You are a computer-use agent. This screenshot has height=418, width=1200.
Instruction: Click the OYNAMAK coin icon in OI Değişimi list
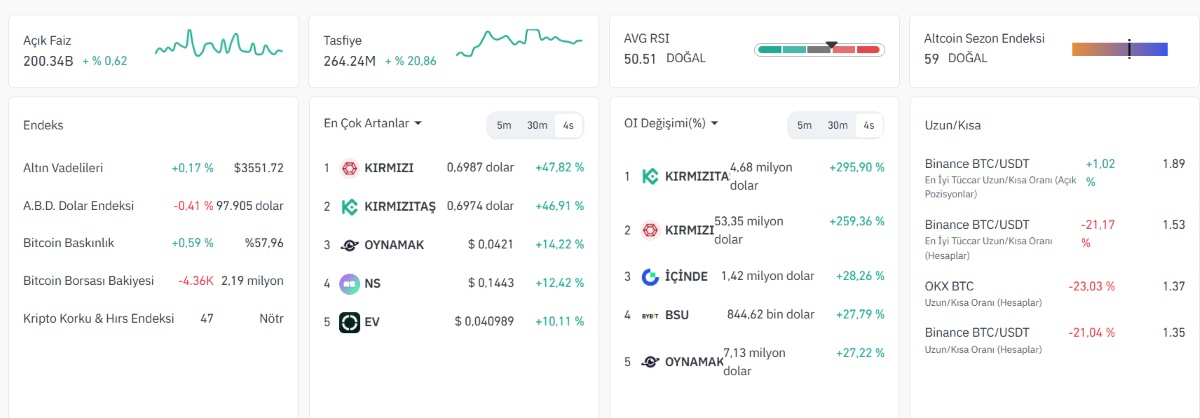650,362
